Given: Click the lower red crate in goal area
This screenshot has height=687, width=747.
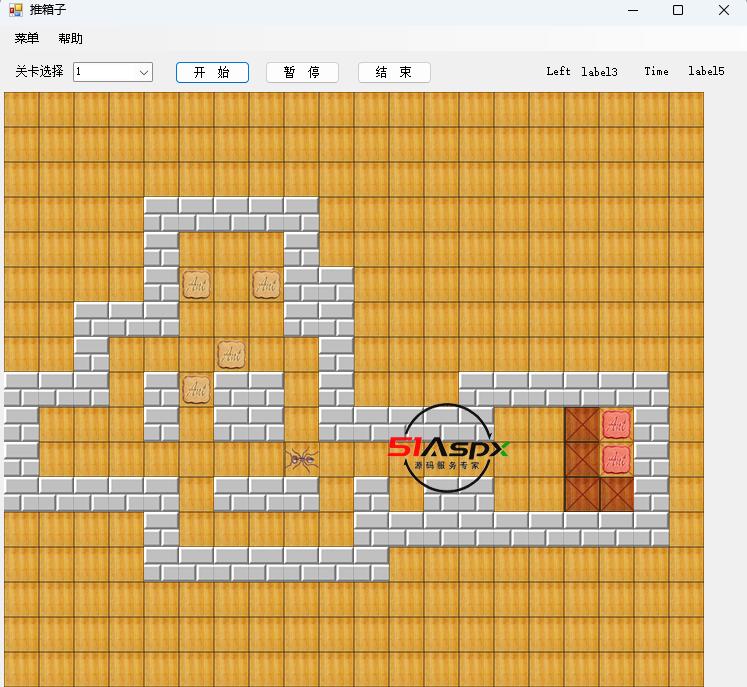Looking at the screenshot, I should pos(616,460).
